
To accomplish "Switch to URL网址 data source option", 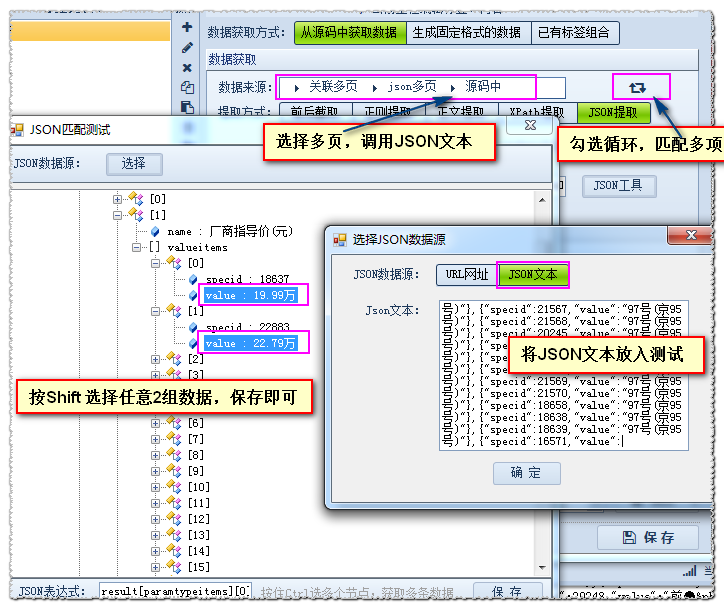I will (x=466, y=274).
